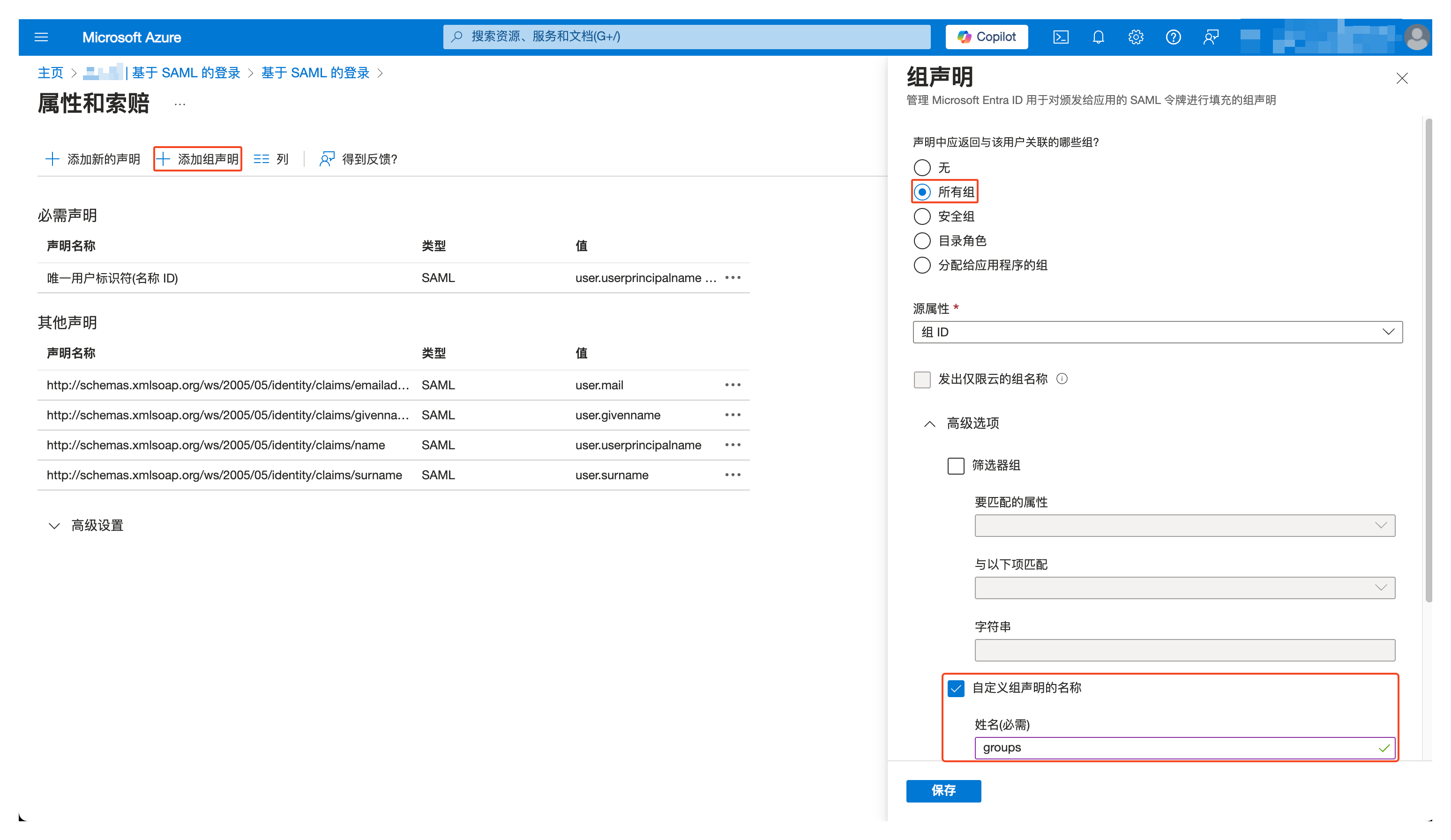Click the groups name input field
The image size is (1451, 840).
coord(1184,747)
